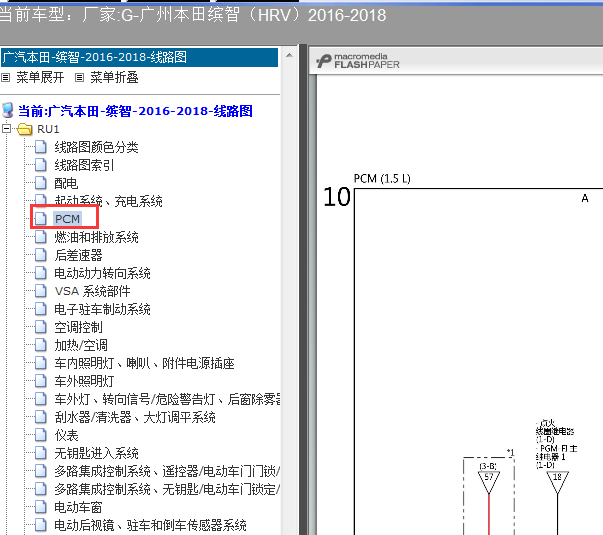Click page icon next to PCM
Viewport: 603px width, 535px height.
(x=41, y=219)
